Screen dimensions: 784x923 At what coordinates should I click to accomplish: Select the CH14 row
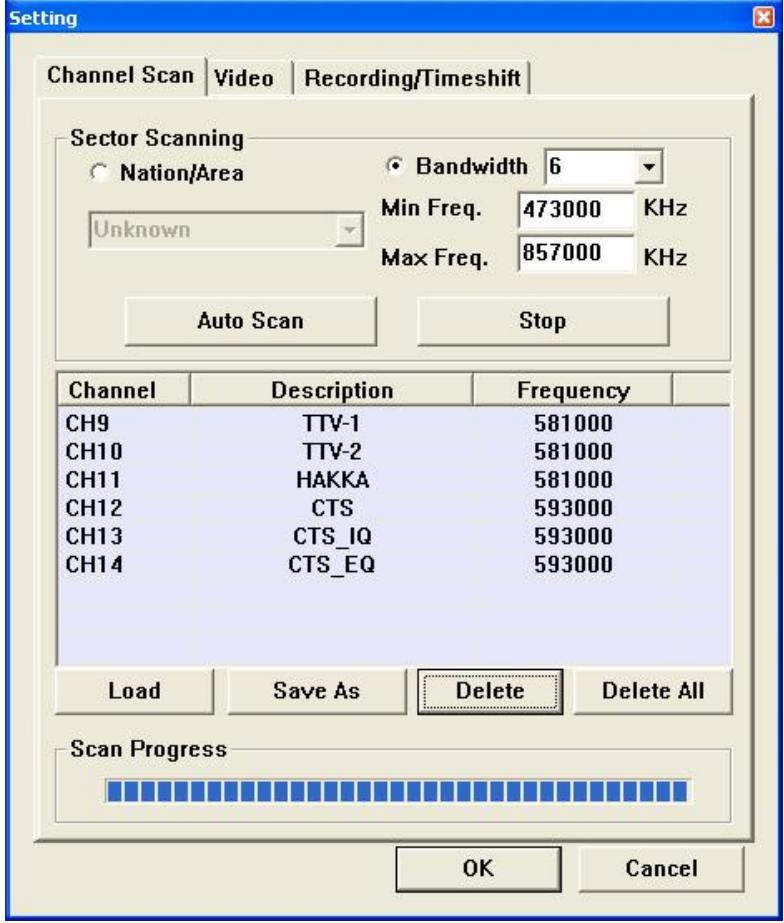394,565
